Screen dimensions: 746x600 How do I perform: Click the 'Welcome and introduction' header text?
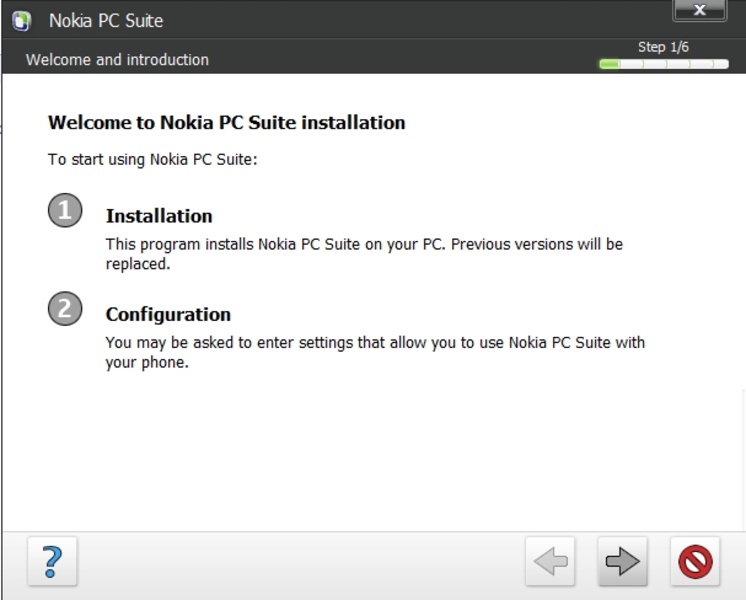tap(117, 60)
